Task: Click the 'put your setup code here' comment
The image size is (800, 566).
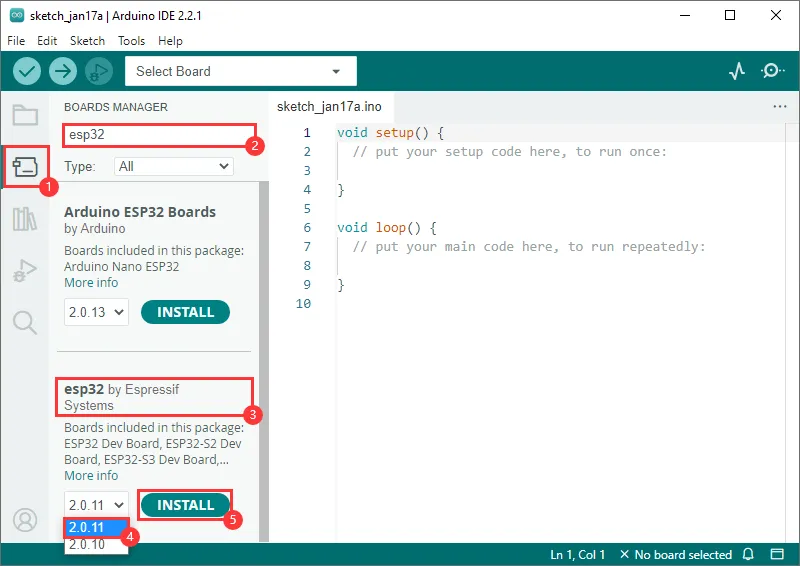Action: point(510,152)
